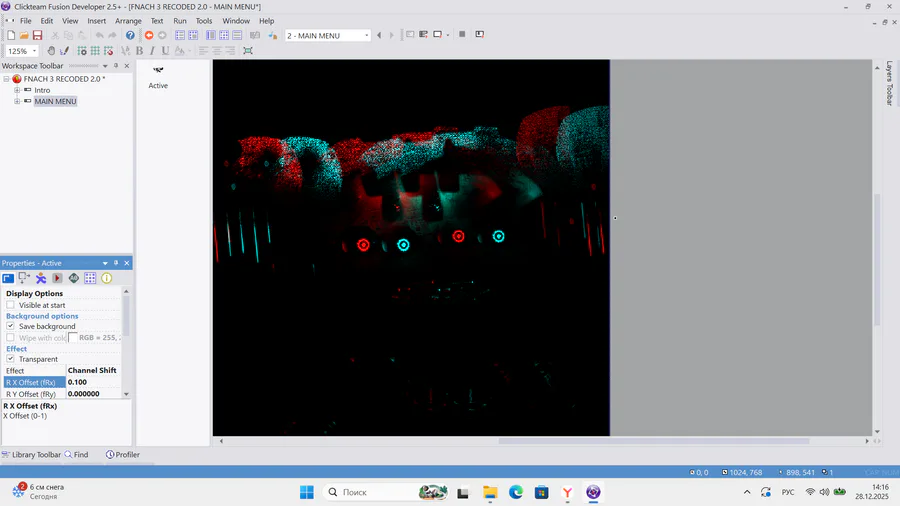
Task: Open the Tools menu
Action: pyautogui.click(x=204, y=21)
